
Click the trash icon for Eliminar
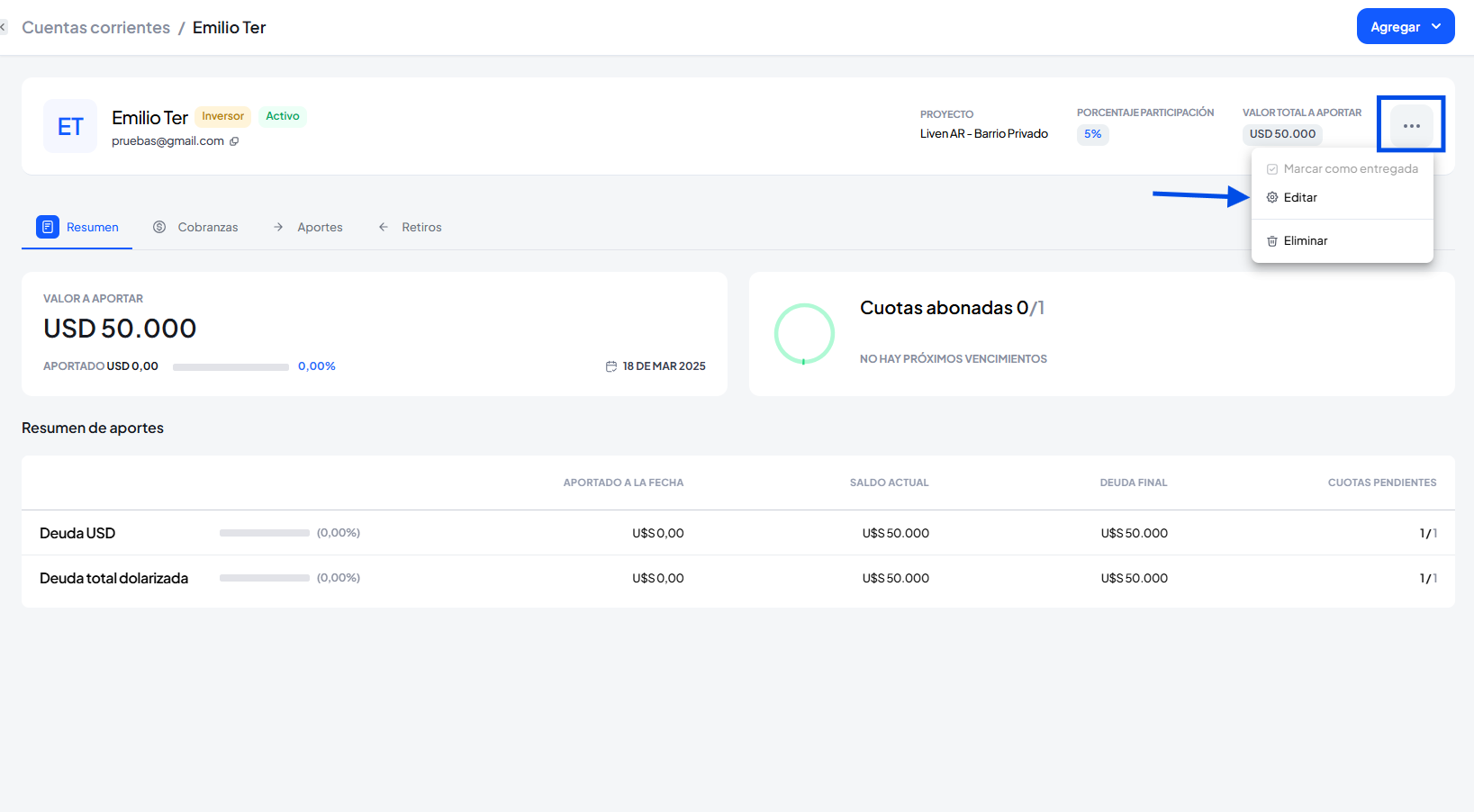[1271, 241]
